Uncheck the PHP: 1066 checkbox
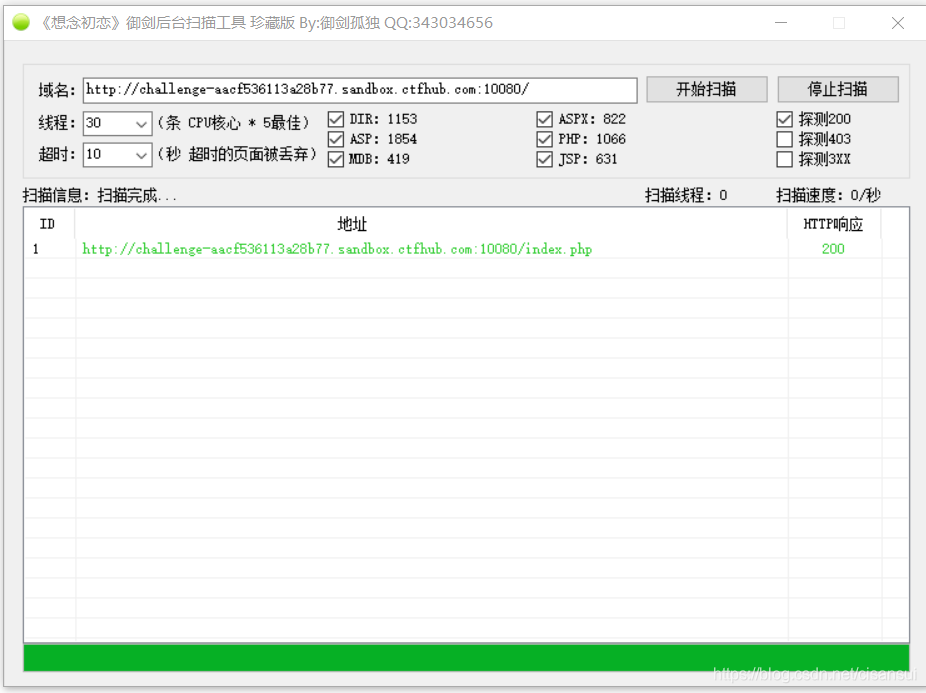Image resolution: width=926 pixels, height=693 pixels. [544, 139]
